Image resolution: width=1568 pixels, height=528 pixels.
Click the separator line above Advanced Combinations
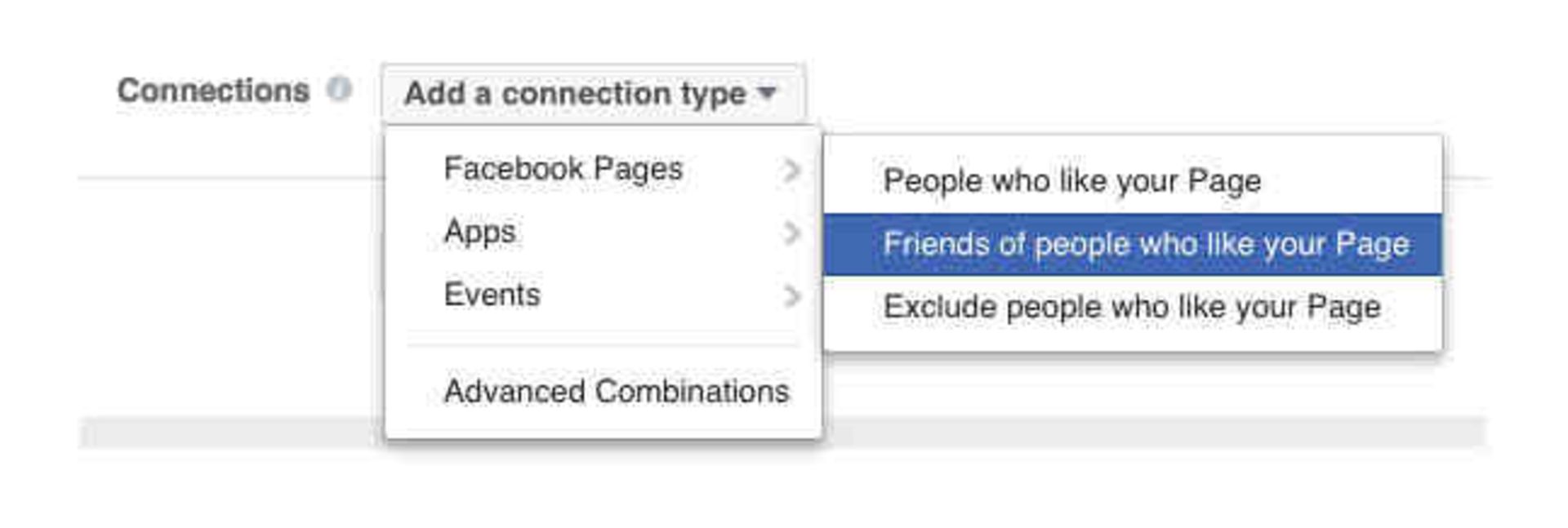click(x=603, y=345)
